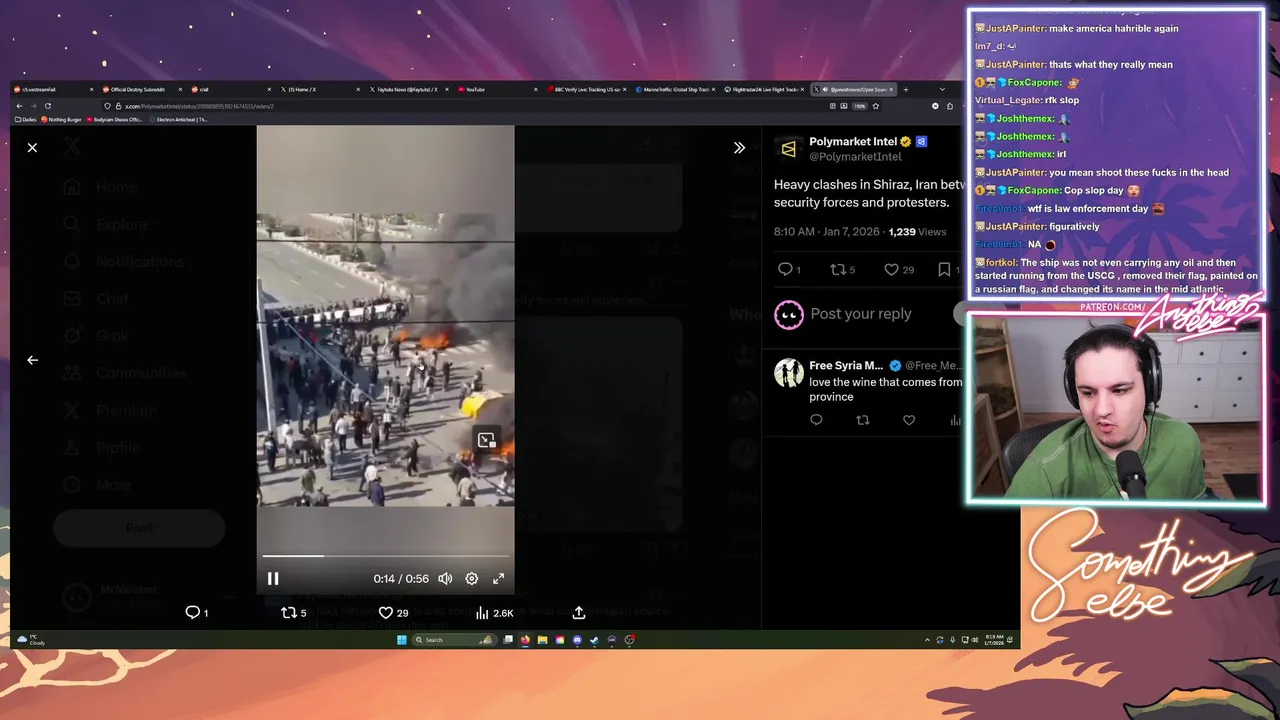Repost using the icon showing 5 below video
This screenshot has width=1280, height=720.
[x=293, y=612]
